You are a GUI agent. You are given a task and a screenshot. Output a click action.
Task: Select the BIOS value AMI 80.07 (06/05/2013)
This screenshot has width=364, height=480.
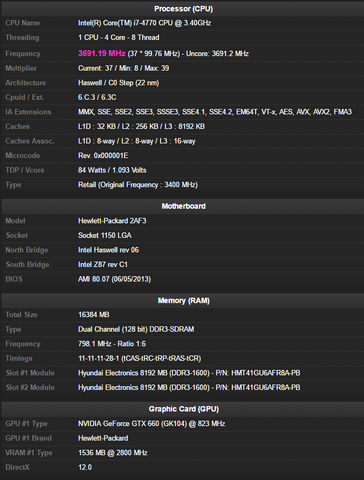pyautogui.click(x=114, y=279)
